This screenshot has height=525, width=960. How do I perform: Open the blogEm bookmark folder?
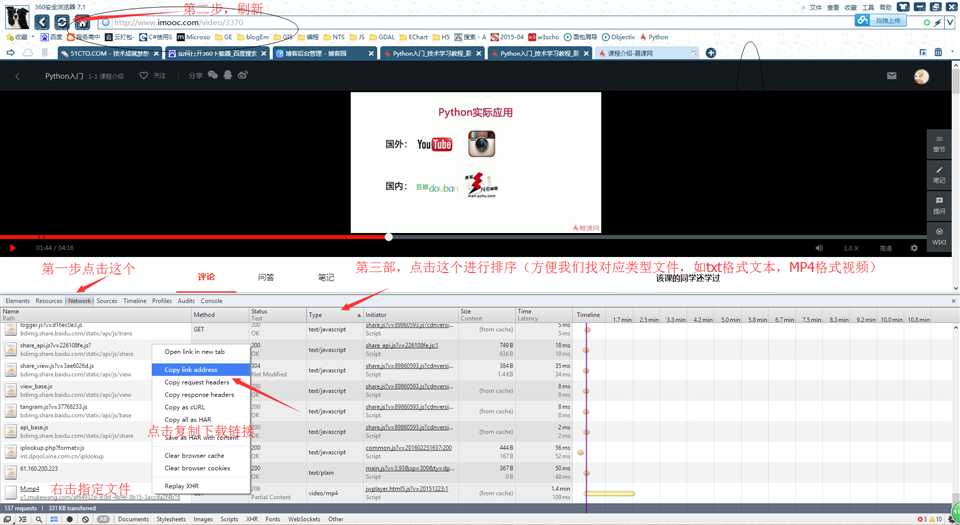tap(253, 37)
